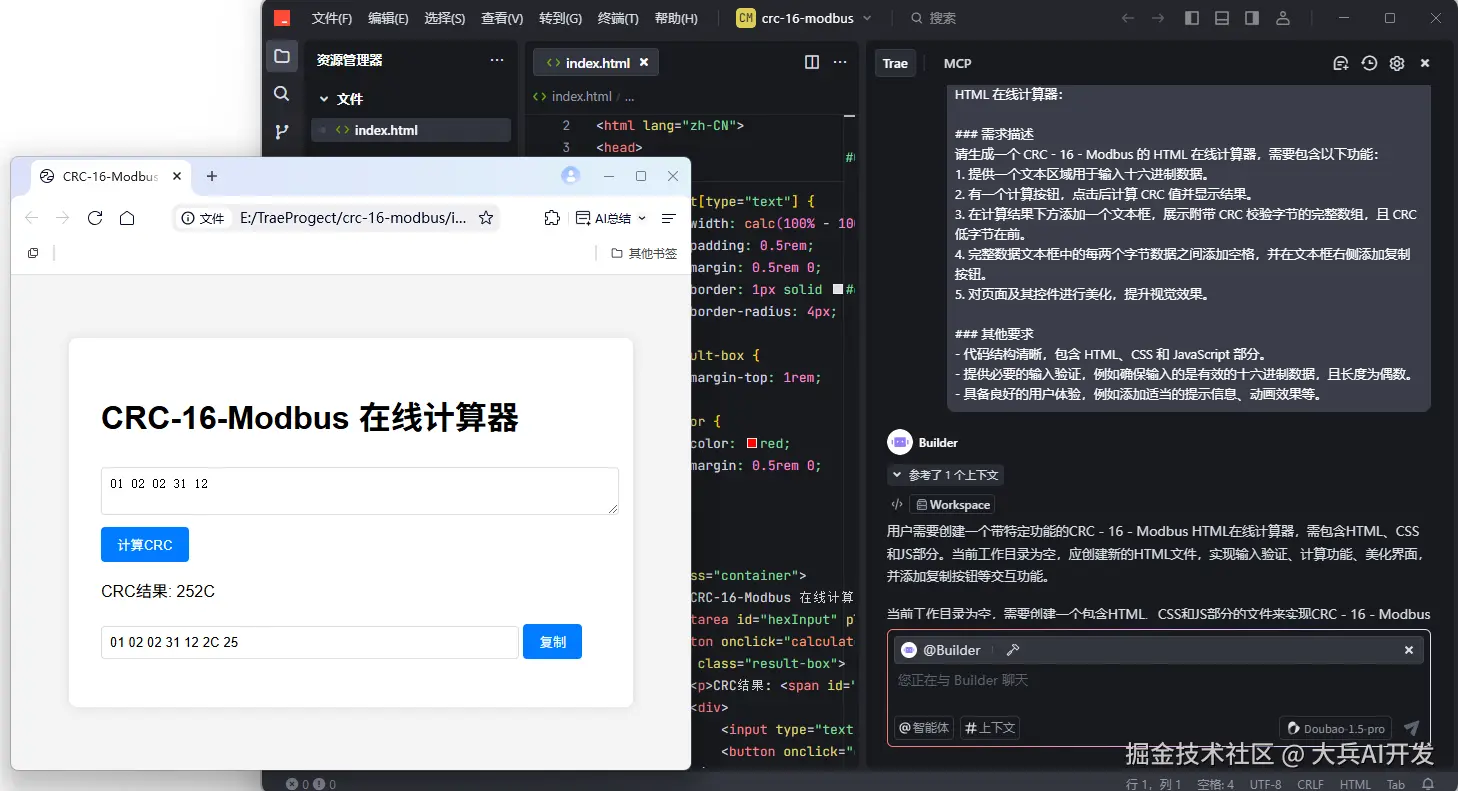
Task: Open the Explorer icon in Trae activity bar
Action: (x=282, y=56)
